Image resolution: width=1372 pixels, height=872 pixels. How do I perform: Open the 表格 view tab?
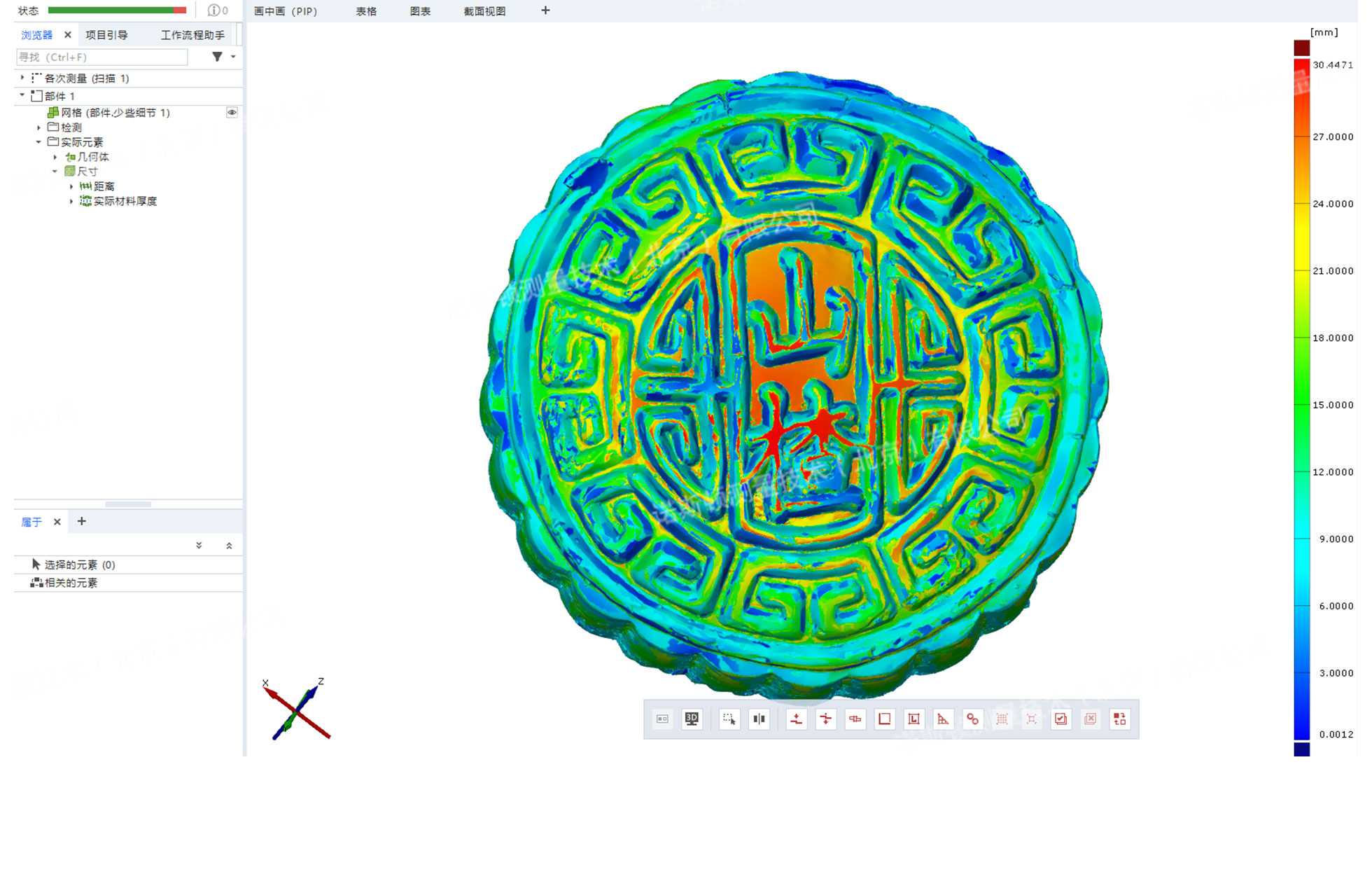(366, 11)
